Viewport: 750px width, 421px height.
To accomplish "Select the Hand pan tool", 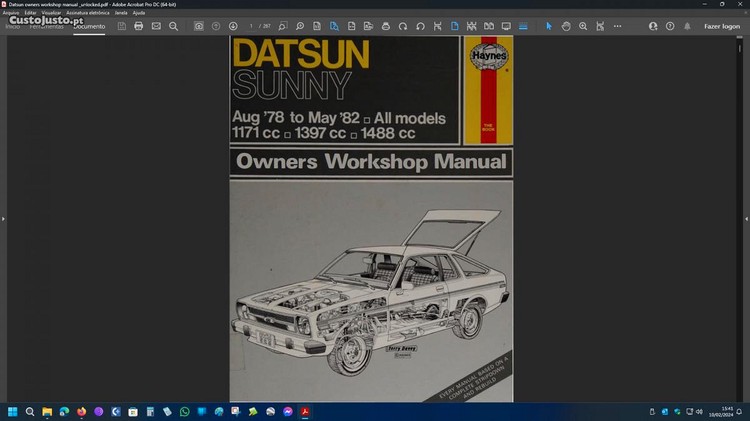I will (566, 26).
